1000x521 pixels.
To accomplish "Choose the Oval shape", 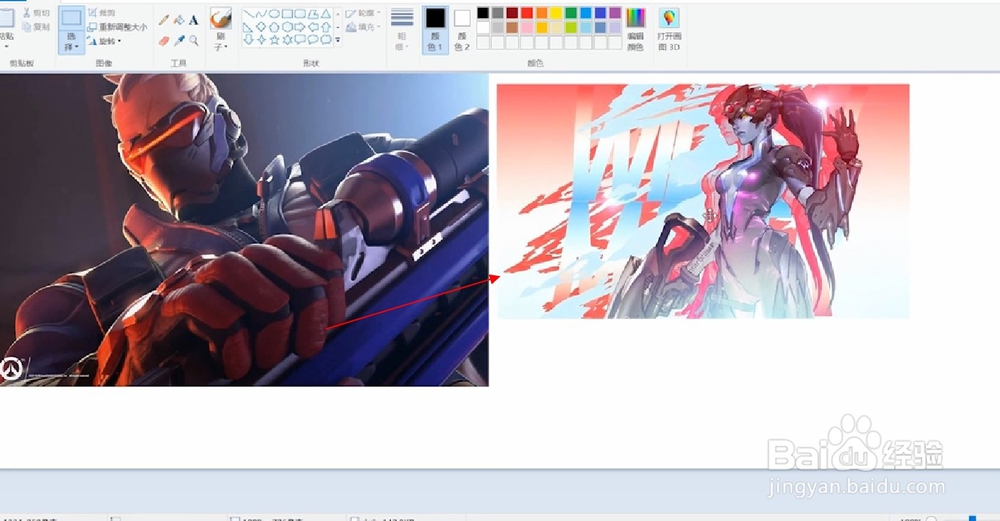I will click(x=274, y=14).
